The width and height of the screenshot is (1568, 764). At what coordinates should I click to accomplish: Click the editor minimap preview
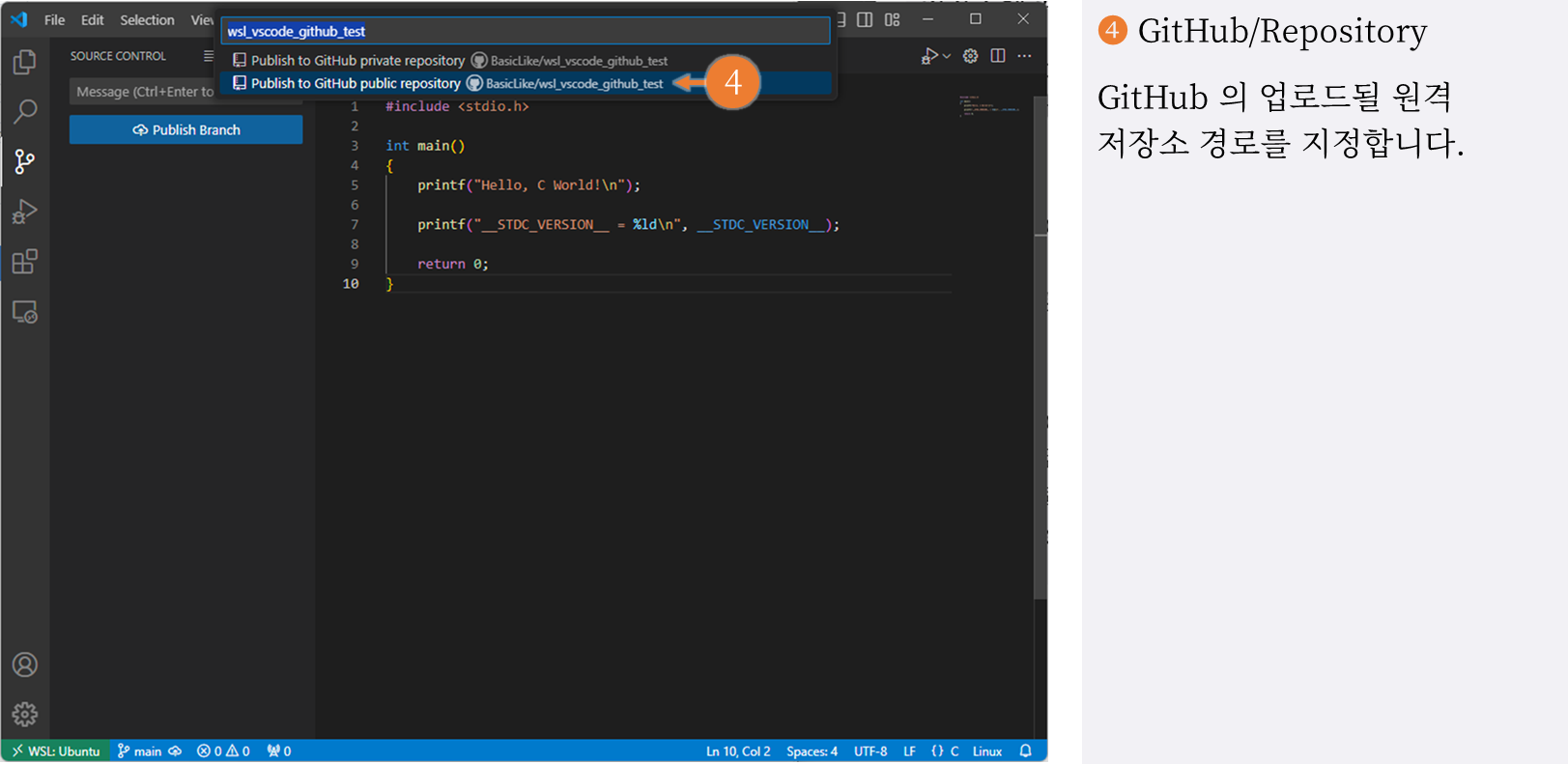tap(990, 105)
